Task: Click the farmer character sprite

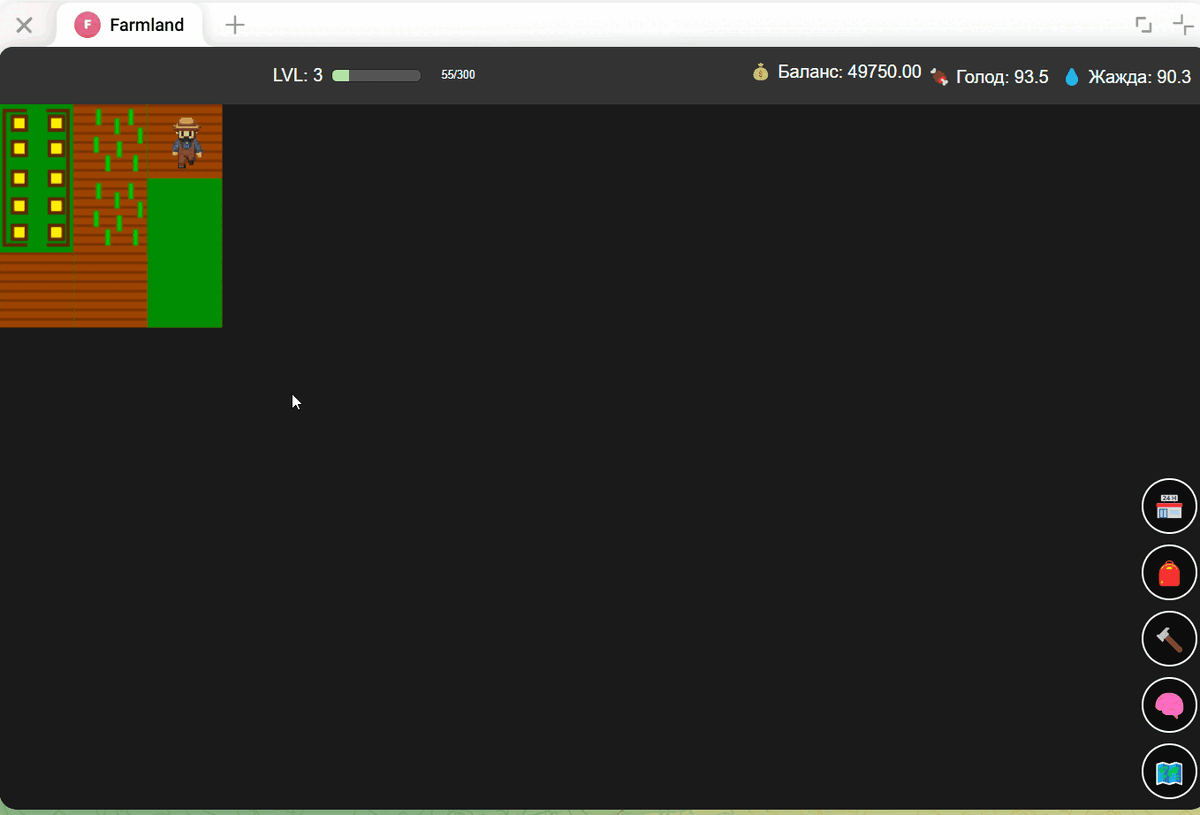Action: point(186,142)
